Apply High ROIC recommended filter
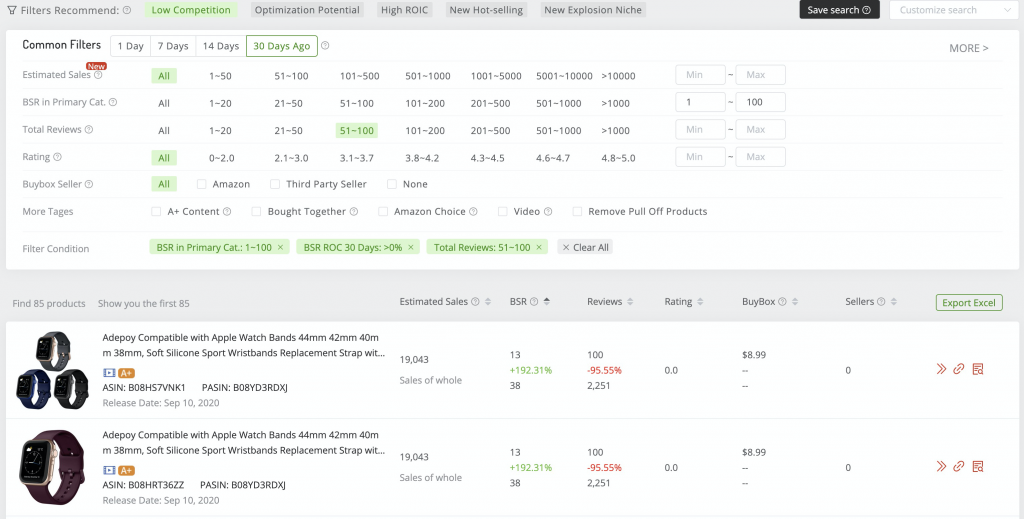1024x519 pixels. [406, 10]
